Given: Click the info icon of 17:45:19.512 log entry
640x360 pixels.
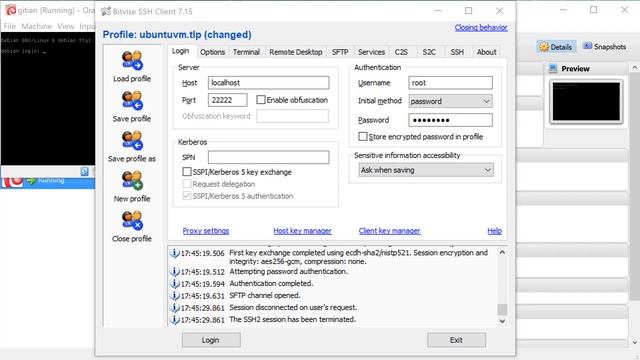Looking at the screenshot, I should coord(174,271).
